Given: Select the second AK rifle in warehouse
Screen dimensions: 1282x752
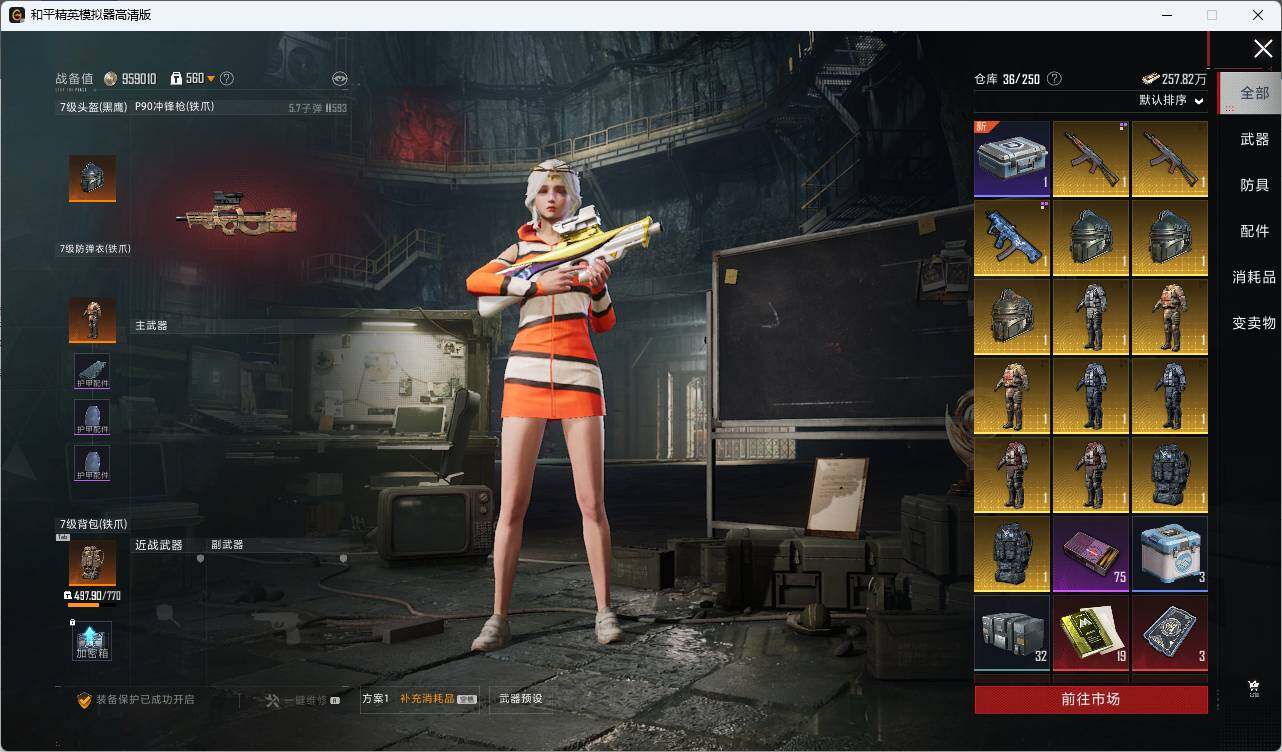Looking at the screenshot, I should 1170,159.
